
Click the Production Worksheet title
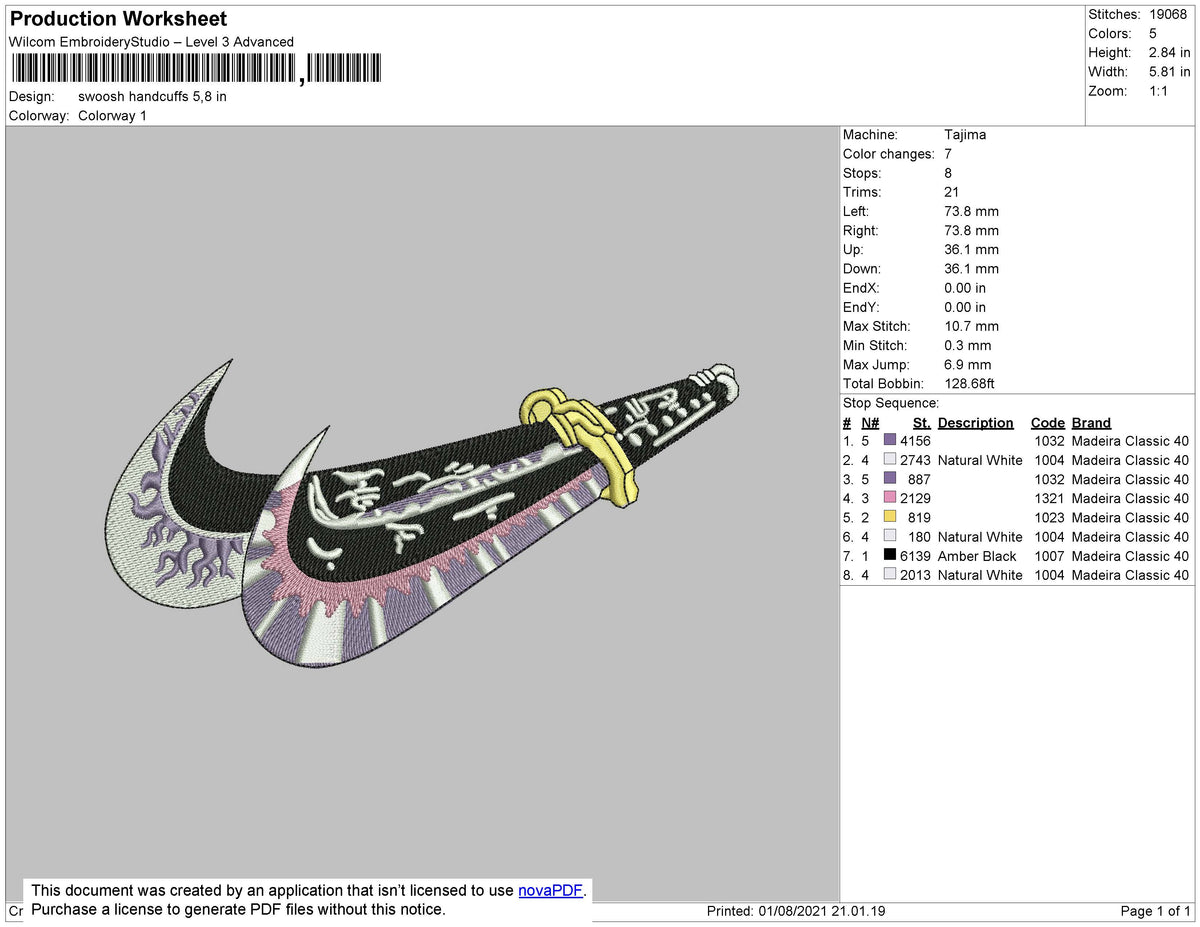point(118,18)
